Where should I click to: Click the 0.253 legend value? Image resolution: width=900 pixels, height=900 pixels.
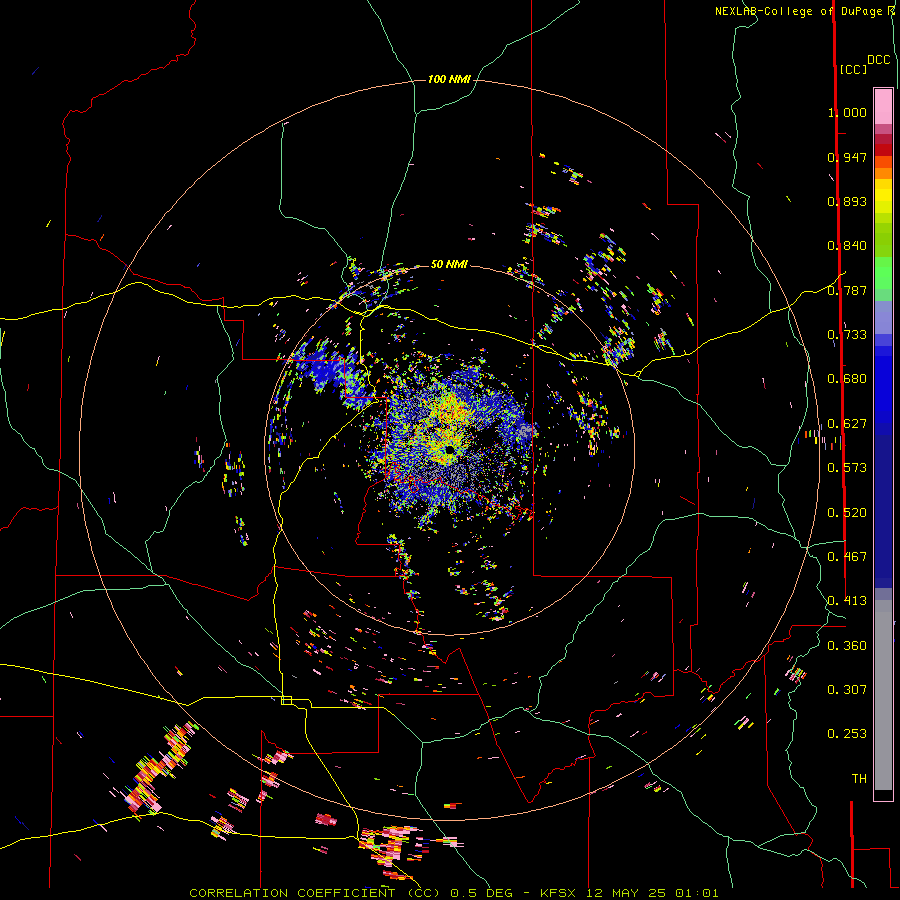pyautogui.click(x=847, y=734)
